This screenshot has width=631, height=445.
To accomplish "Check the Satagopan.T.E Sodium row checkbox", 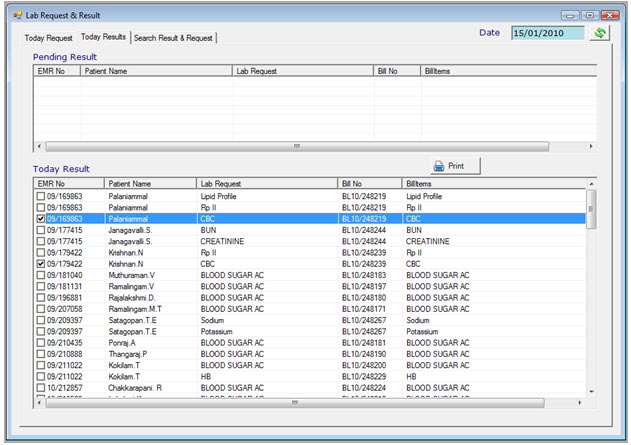I will pos(41,320).
